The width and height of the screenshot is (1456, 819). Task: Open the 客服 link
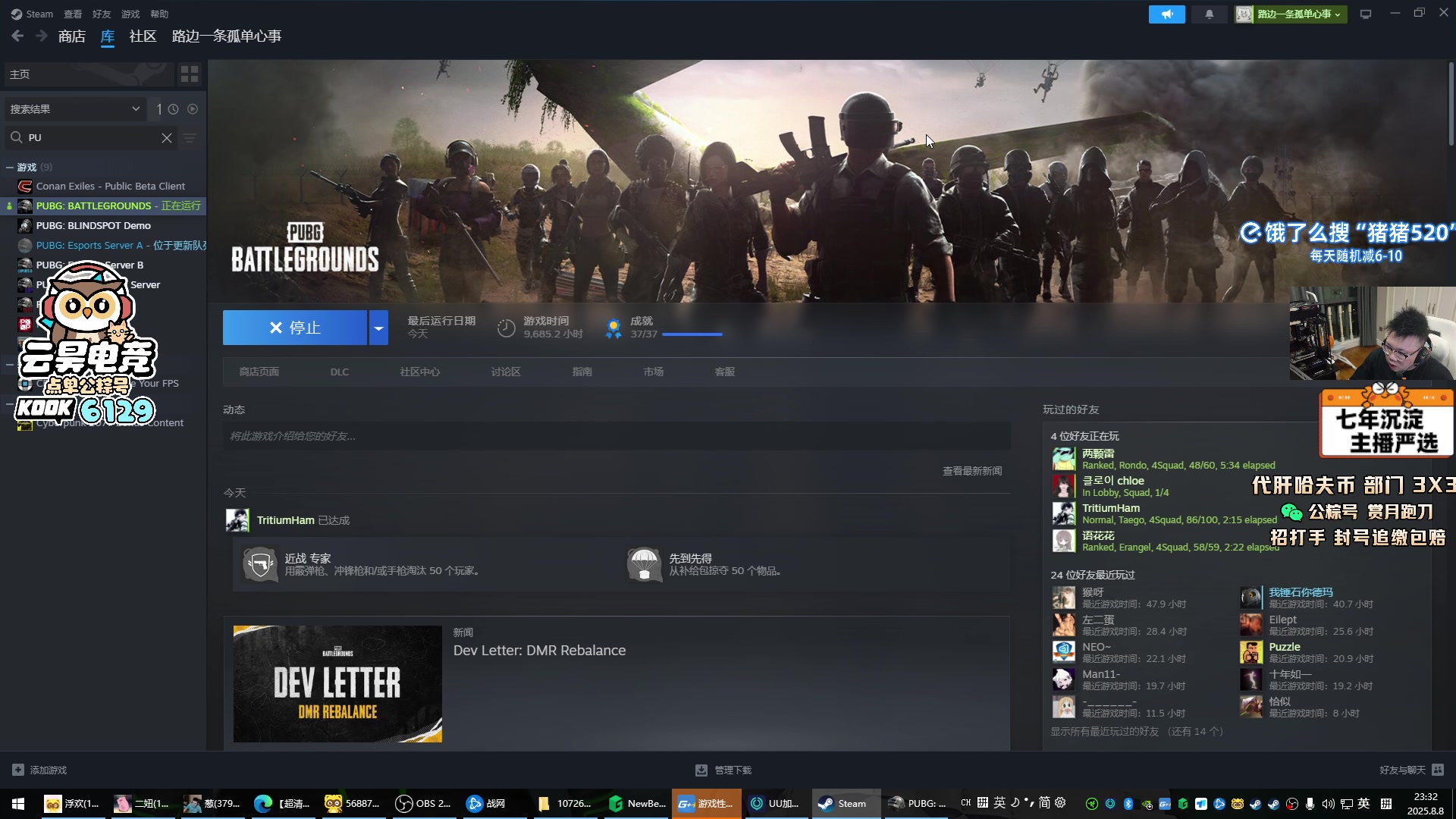point(725,372)
